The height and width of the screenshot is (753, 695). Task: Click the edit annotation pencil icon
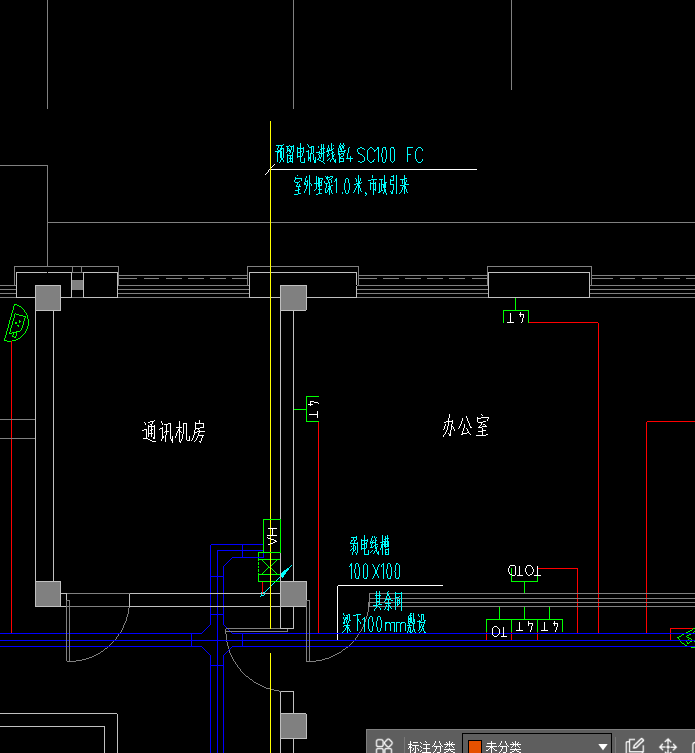pyautogui.click(x=634, y=745)
